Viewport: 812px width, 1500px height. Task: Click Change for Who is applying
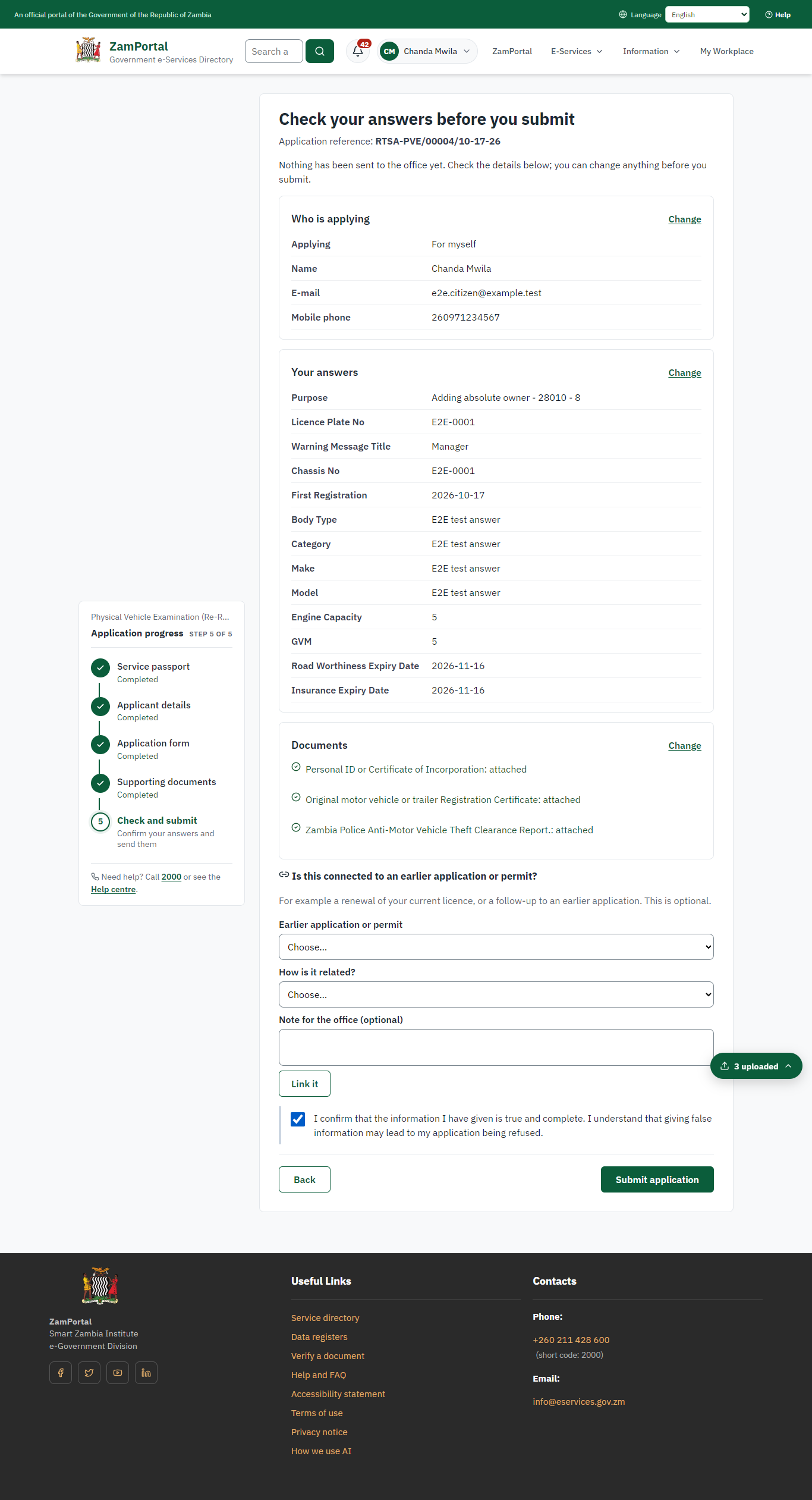685,219
